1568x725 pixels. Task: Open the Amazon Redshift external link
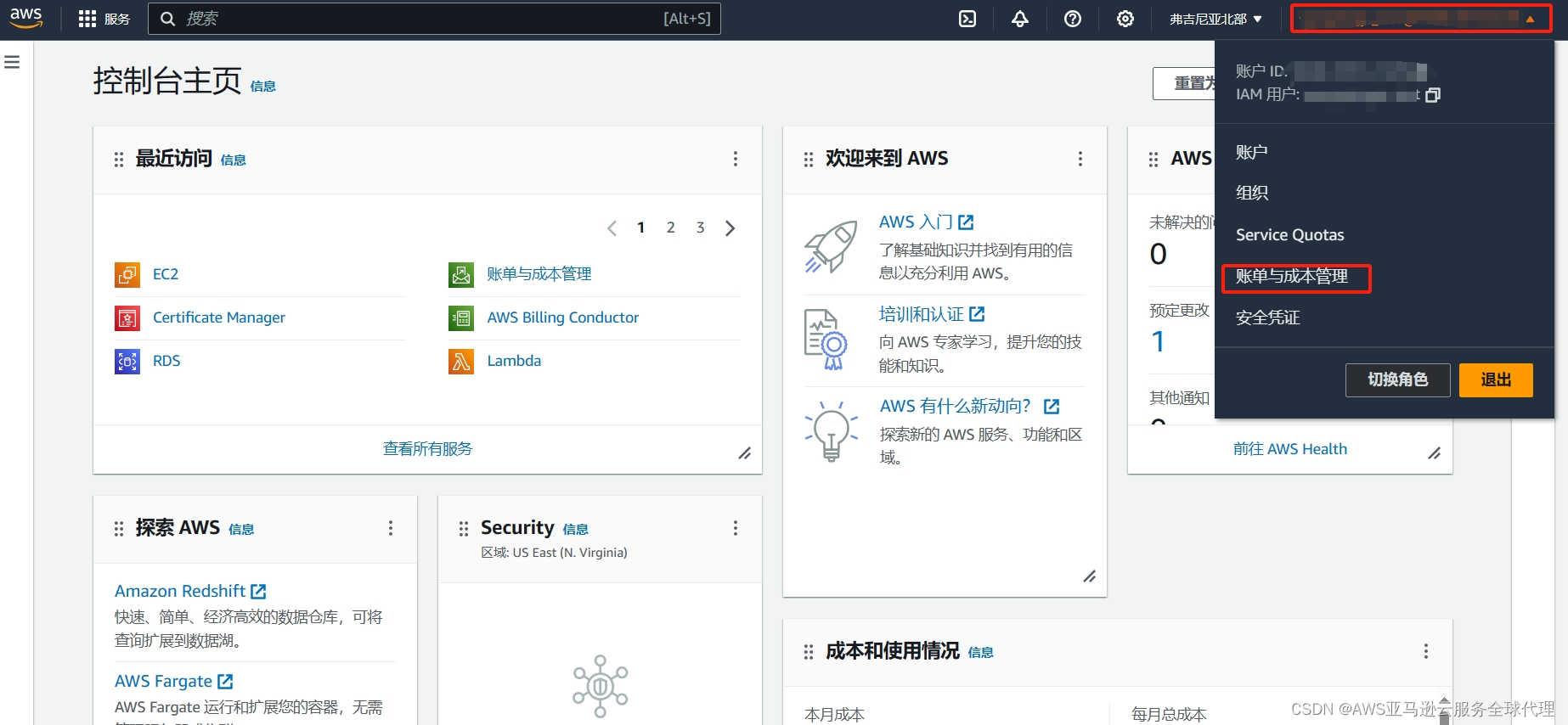(190, 591)
